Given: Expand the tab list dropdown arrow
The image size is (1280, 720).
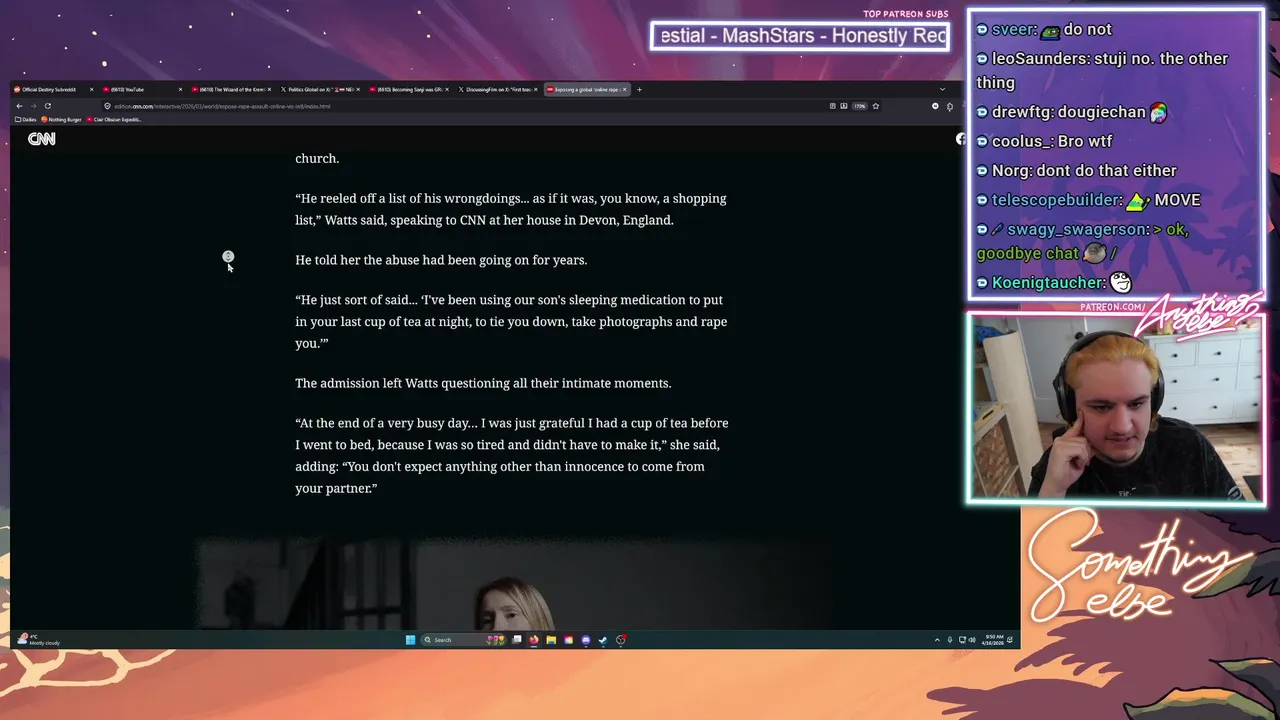Looking at the screenshot, I should click(x=942, y=90).
